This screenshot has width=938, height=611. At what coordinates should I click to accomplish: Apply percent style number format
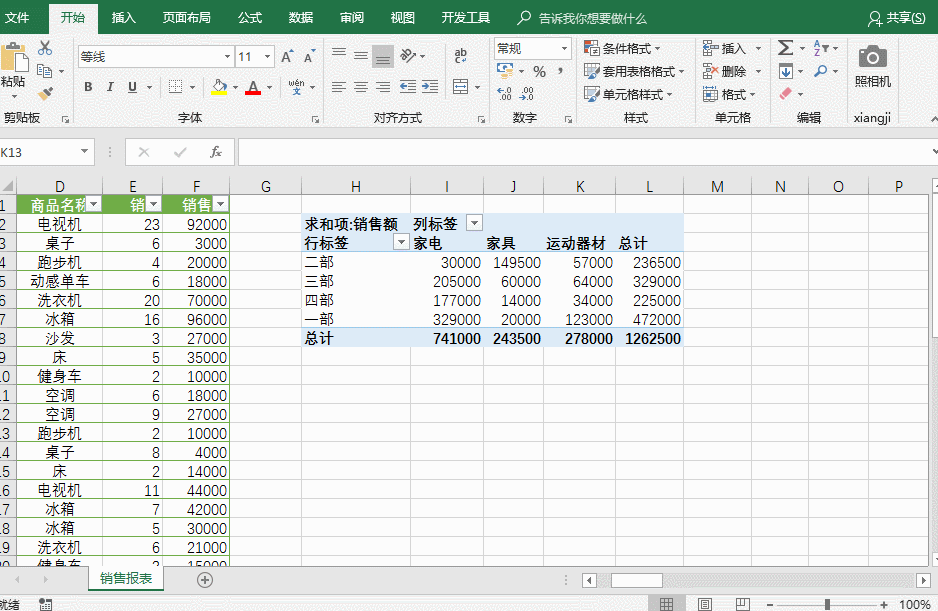pyautogui.click(x=539, y=71)
